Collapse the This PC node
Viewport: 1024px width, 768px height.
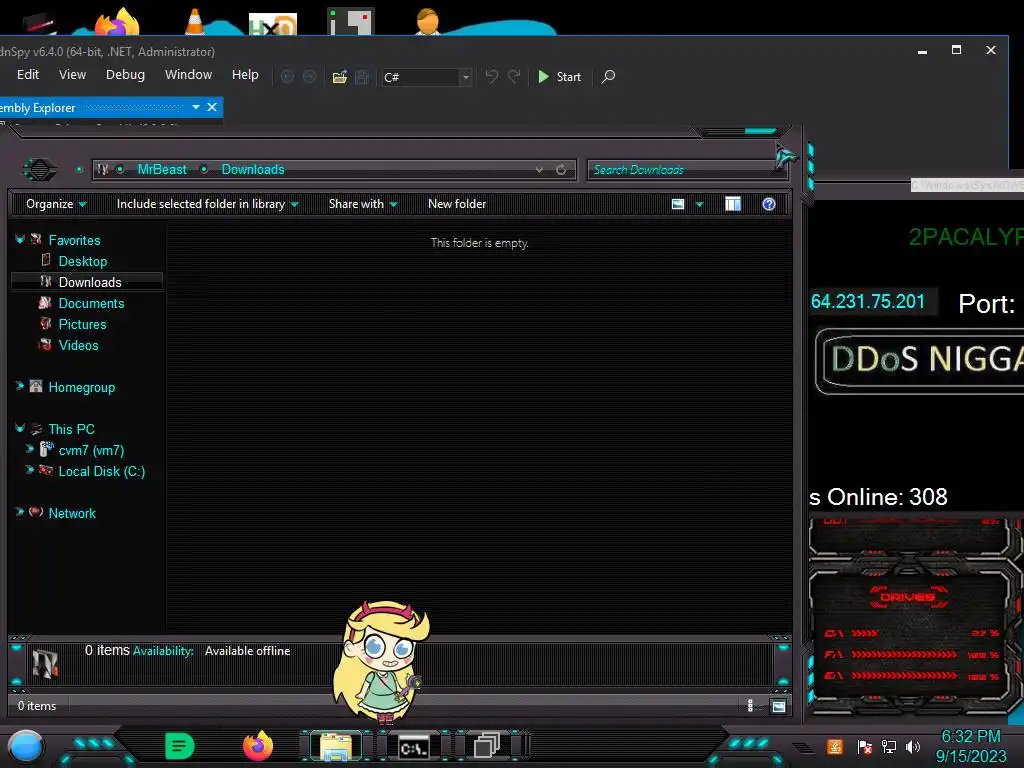click(x=20, y=428)
